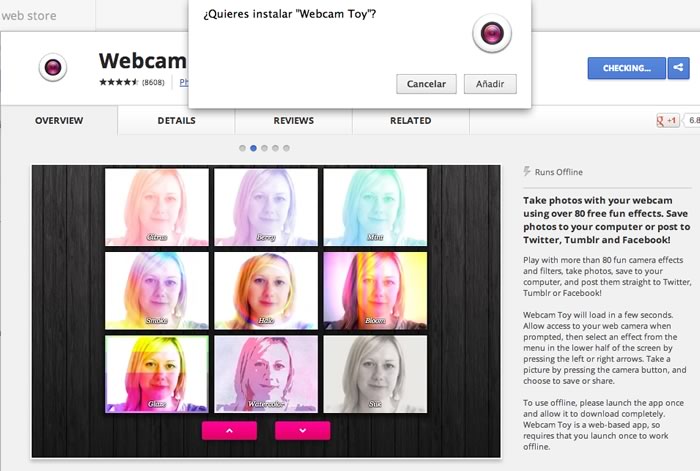Select the active second carousel dot
The image size is (700, 471).
[x=253, y=148]
